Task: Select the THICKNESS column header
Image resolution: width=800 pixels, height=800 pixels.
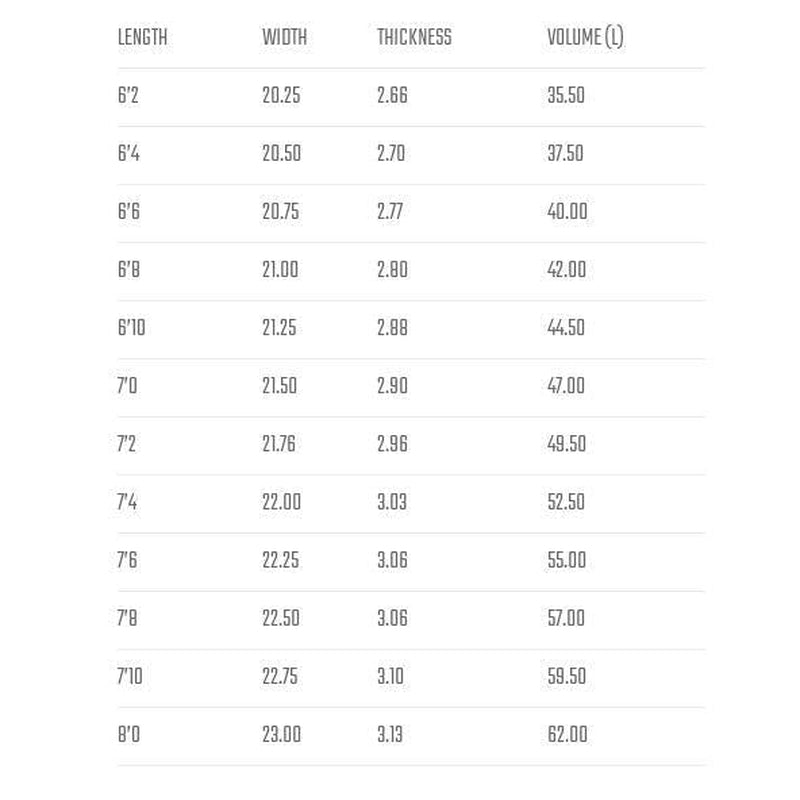Action: (414, 39)
